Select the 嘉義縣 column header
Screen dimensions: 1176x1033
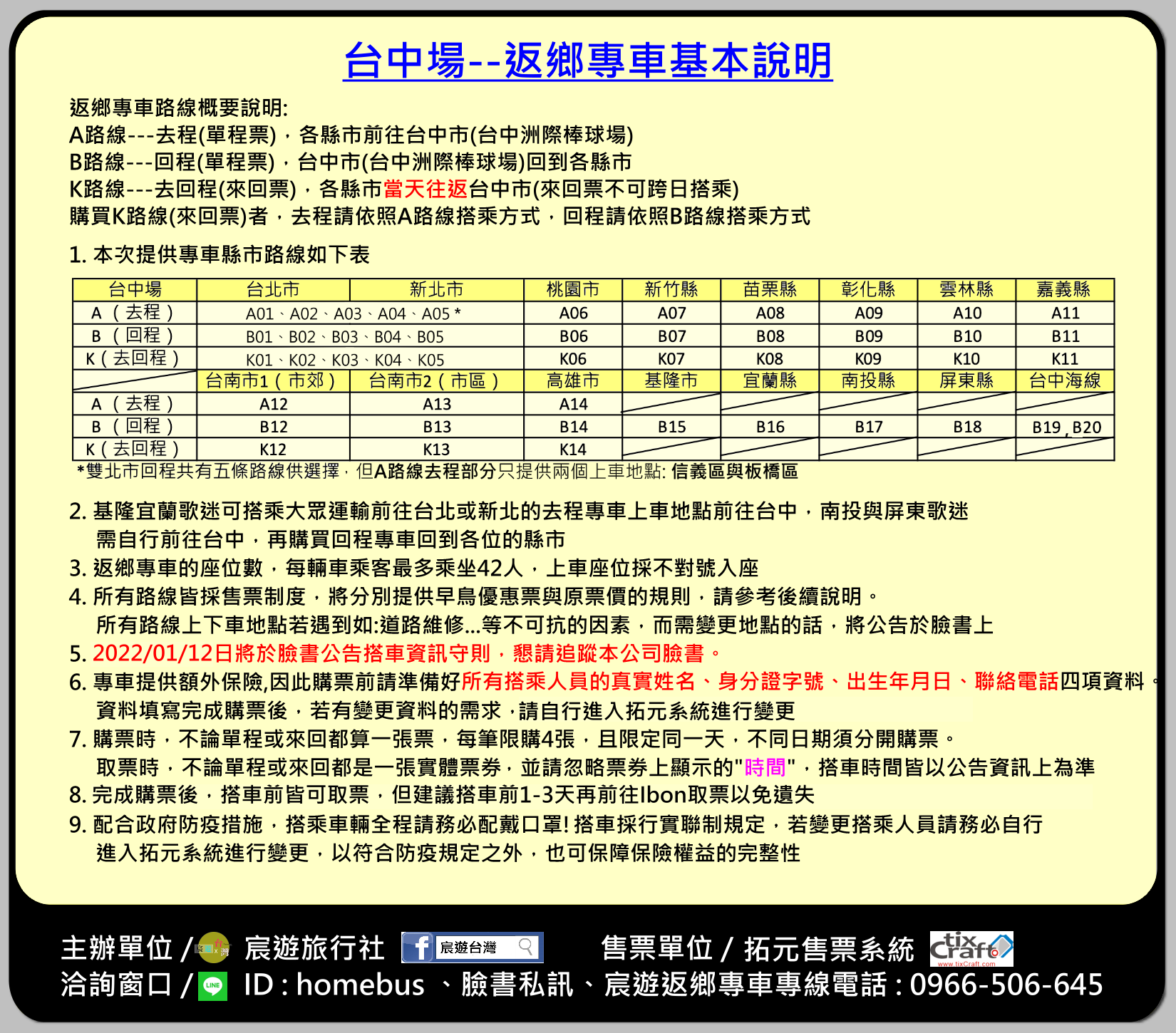click(x=1065, y=290)
